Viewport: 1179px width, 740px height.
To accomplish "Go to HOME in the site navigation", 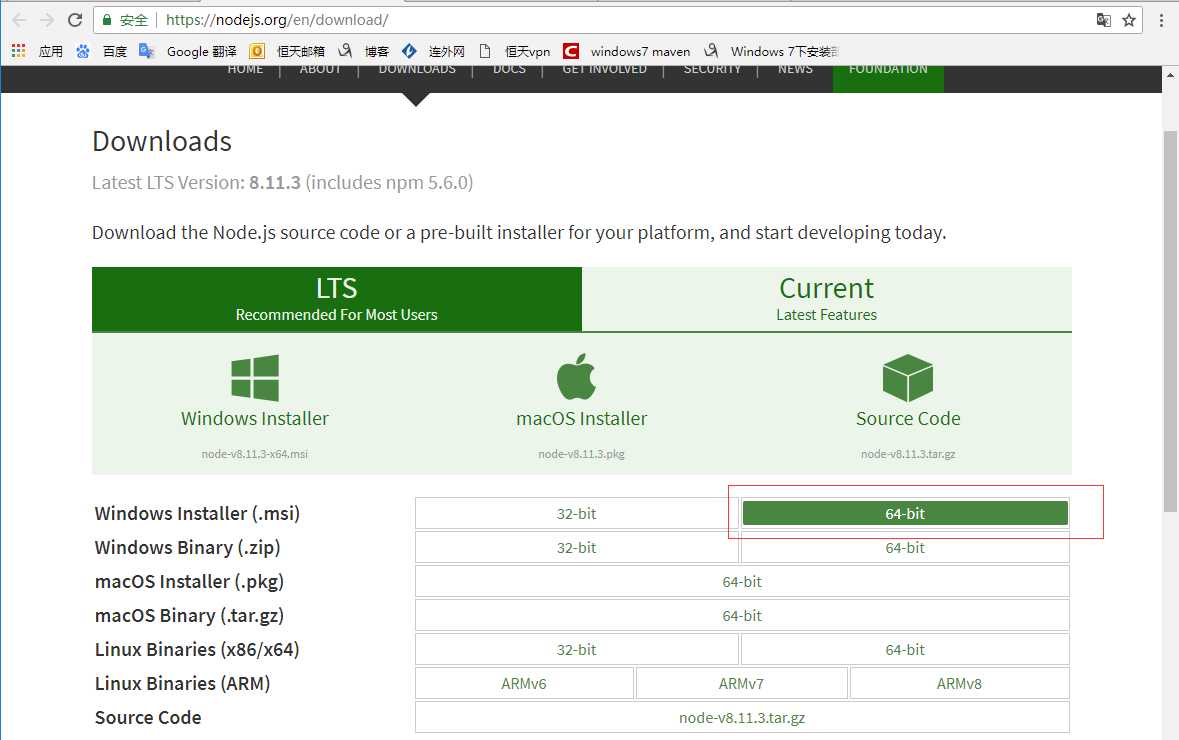I will [x=245, y=68].
